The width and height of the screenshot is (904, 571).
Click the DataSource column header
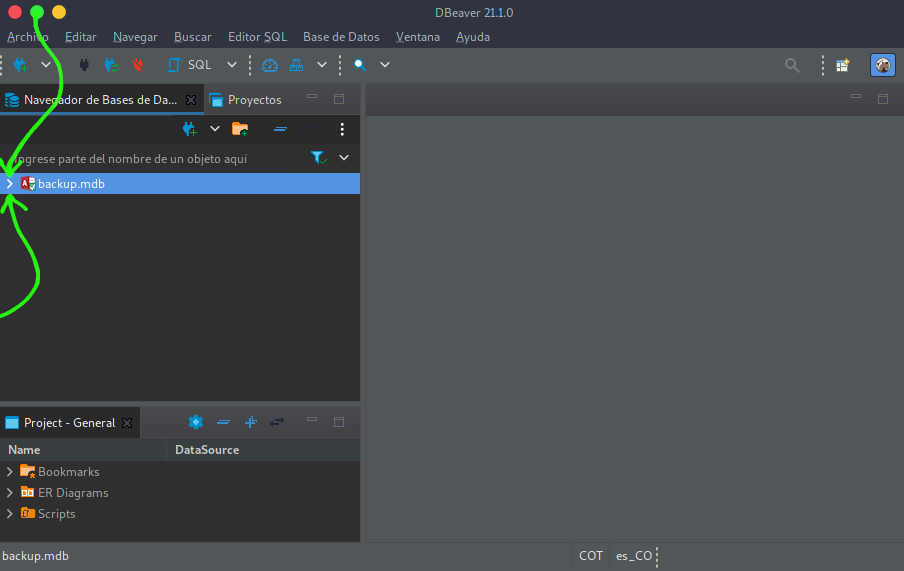[263, 450]
